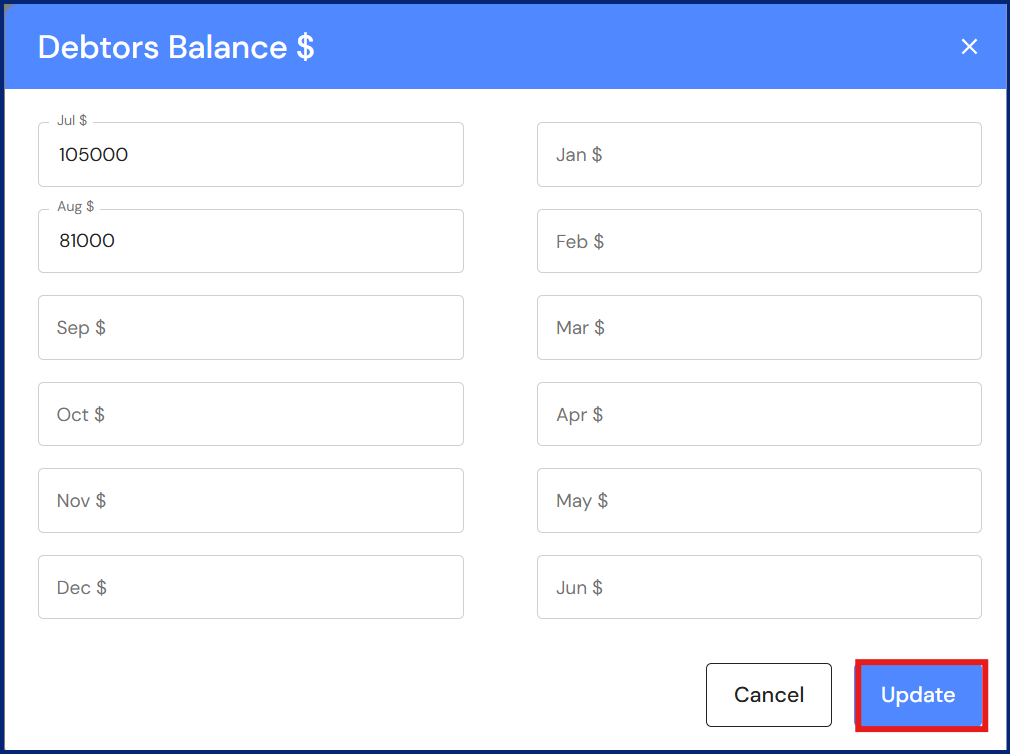
Task: Focus the Sep $ input field
Action: [x=250, y=328]
